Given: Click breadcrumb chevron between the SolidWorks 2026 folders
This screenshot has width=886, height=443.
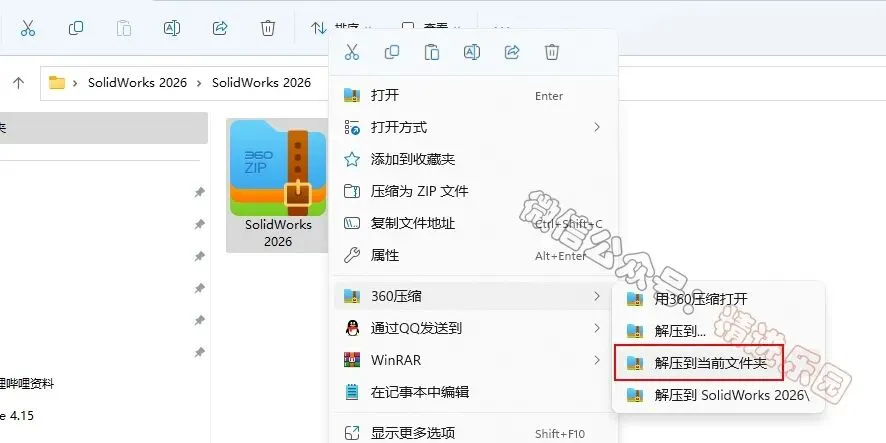Looking at the screenshot, I should (199, 83).
